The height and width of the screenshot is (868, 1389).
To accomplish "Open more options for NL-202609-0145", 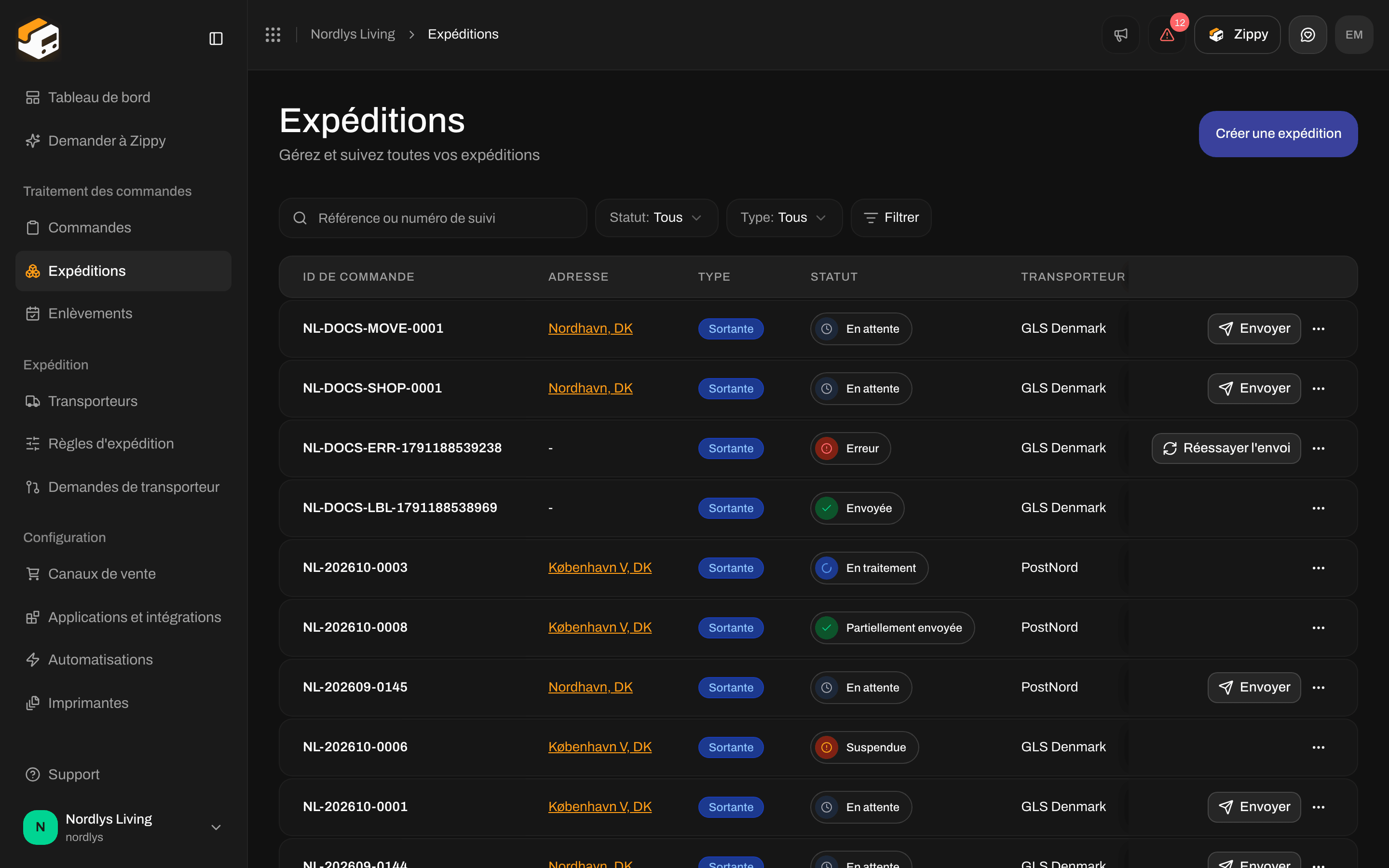I will (1319, 687).
